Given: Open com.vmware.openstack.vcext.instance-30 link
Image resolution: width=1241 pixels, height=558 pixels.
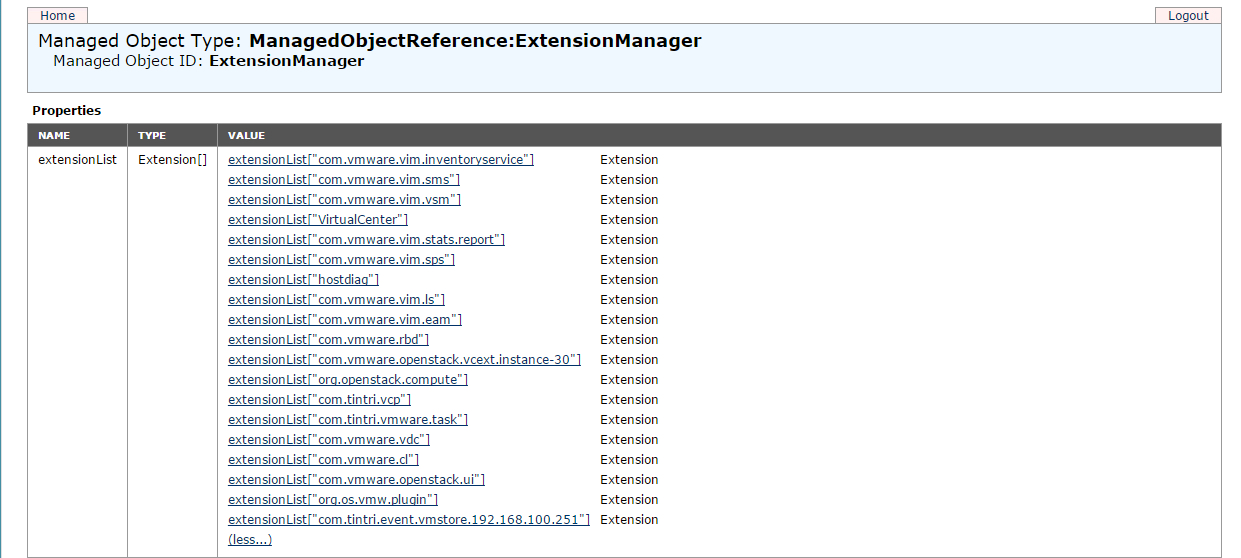Looking at the screenshot, I should [404, 360].
